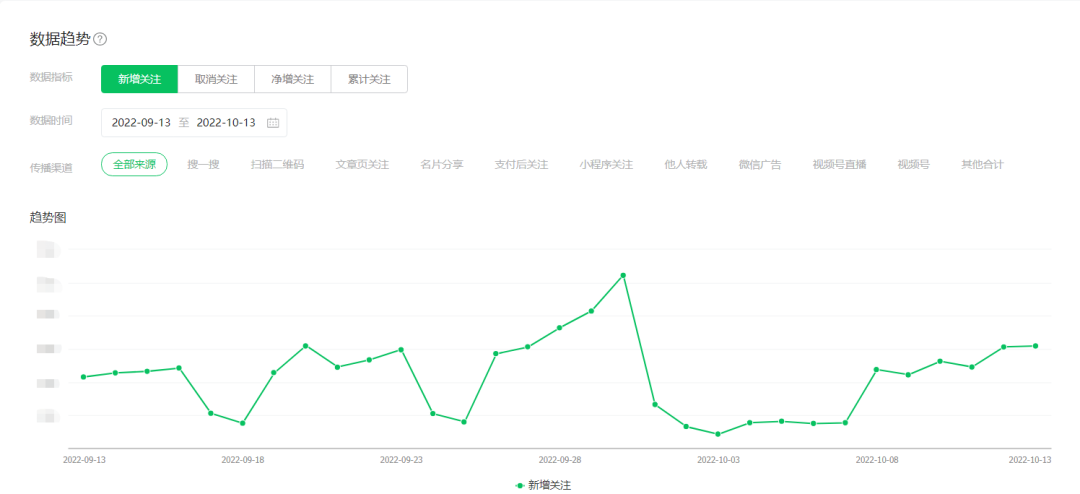Screen dimensions: 1080x494
Task: Click the 数据时间 label
Action: pyautogui.click(x=51, y=120)
